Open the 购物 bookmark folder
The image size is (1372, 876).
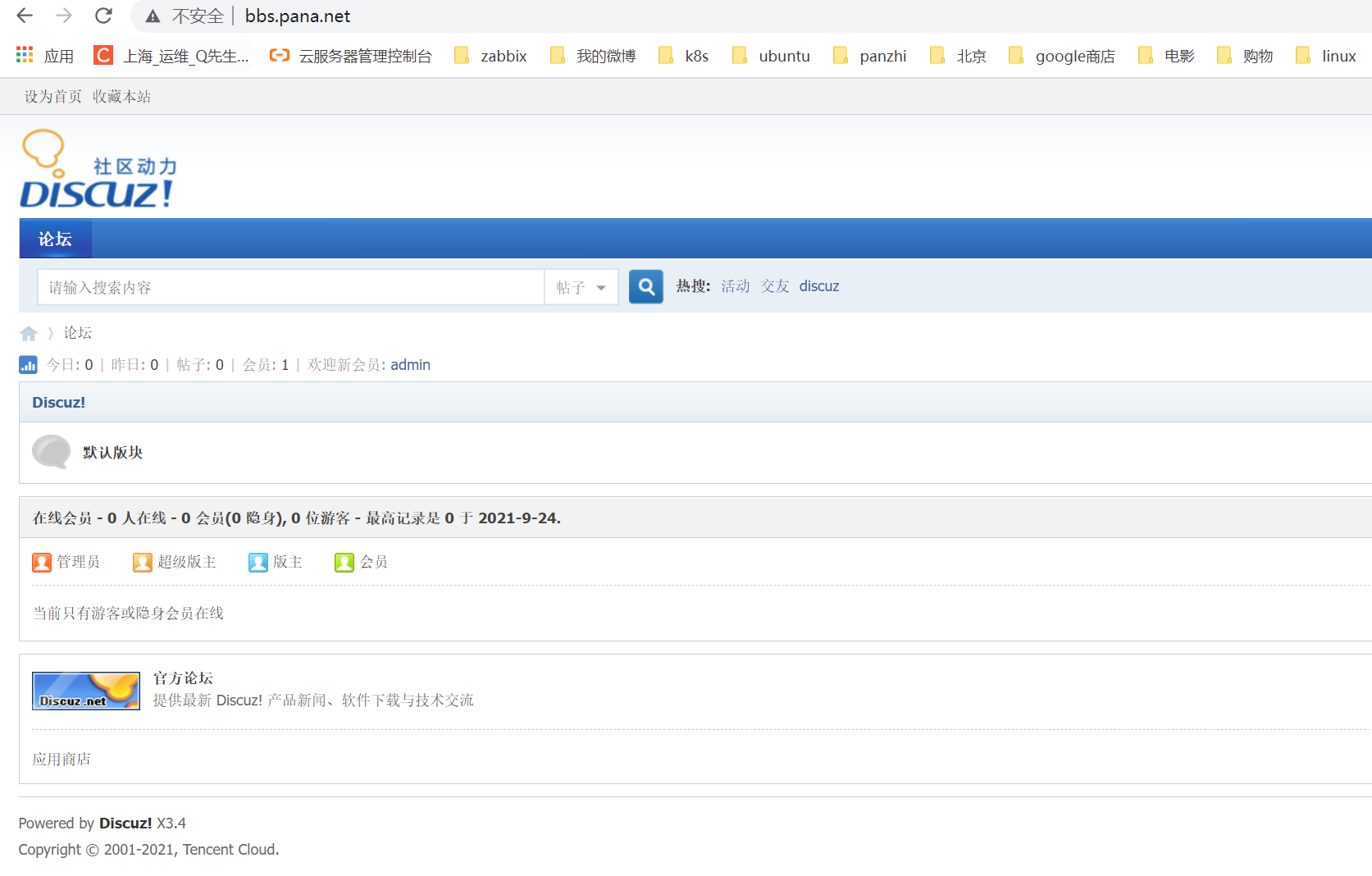[1245, 56]
